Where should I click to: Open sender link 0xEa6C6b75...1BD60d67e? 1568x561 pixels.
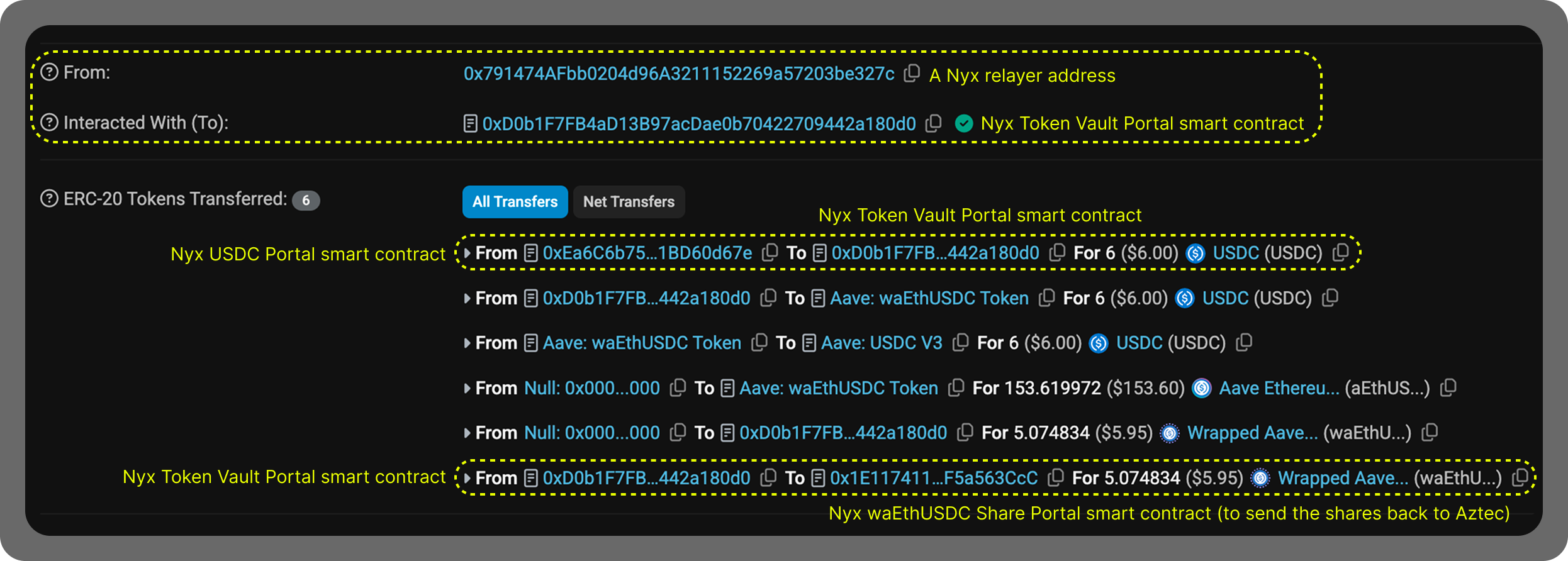click(x=647, y=253)
